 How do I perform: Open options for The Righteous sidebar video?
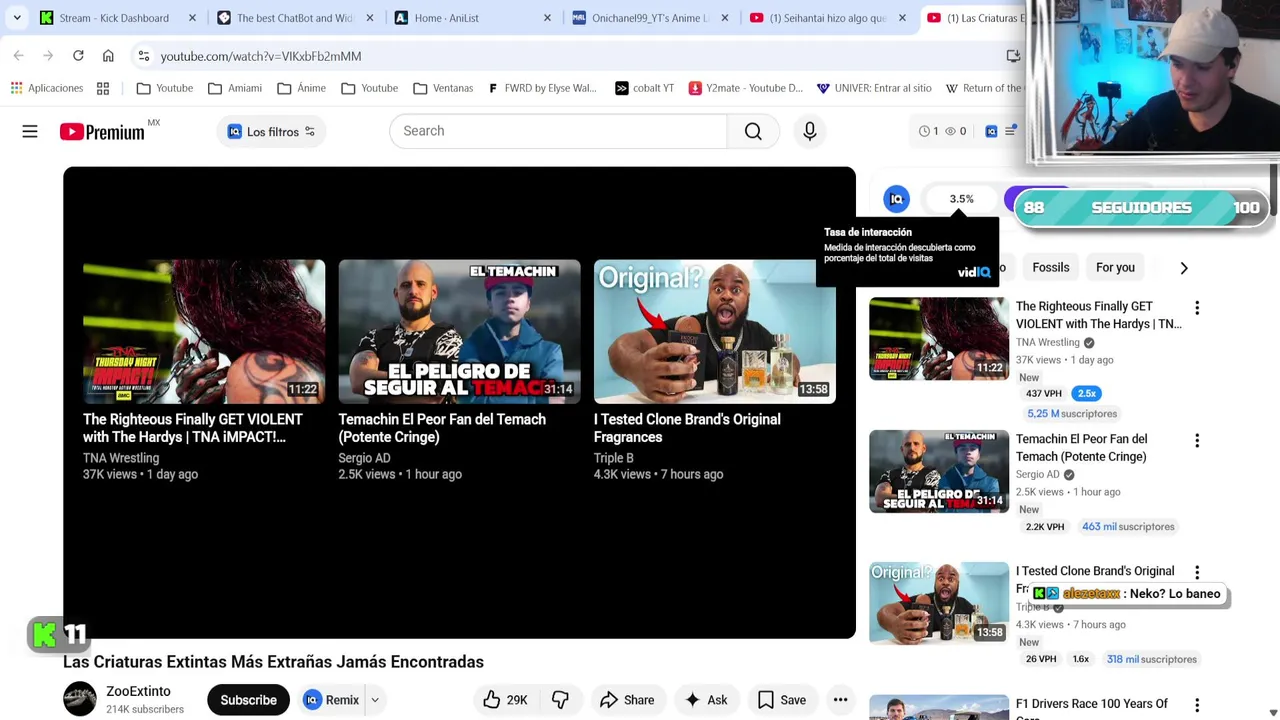point(1197,308)
